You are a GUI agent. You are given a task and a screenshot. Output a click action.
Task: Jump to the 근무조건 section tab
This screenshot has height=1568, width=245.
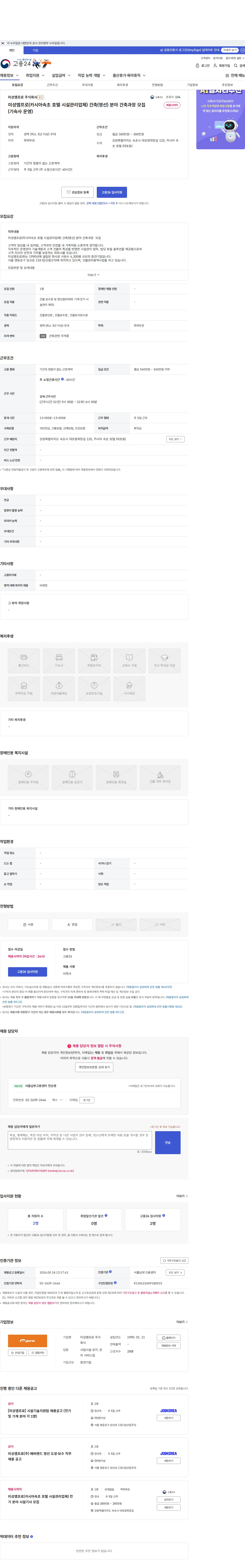pos(52,85)
